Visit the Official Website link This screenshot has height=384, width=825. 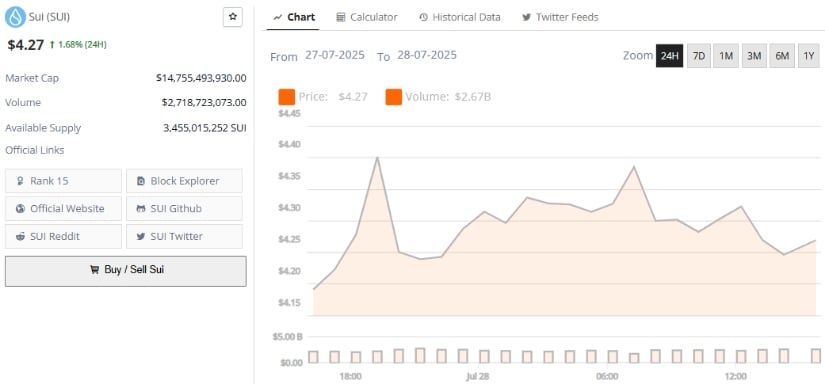coord(63,208)
